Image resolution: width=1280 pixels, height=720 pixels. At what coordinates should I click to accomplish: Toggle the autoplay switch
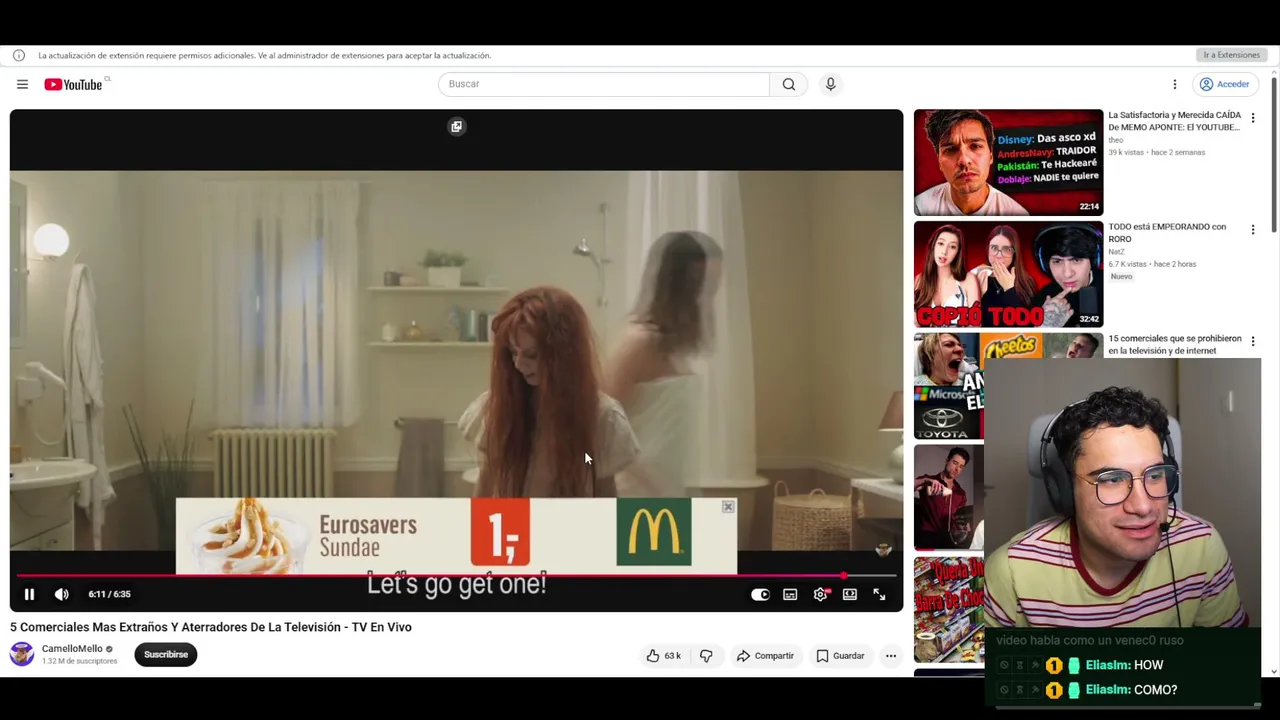point(760,594)
